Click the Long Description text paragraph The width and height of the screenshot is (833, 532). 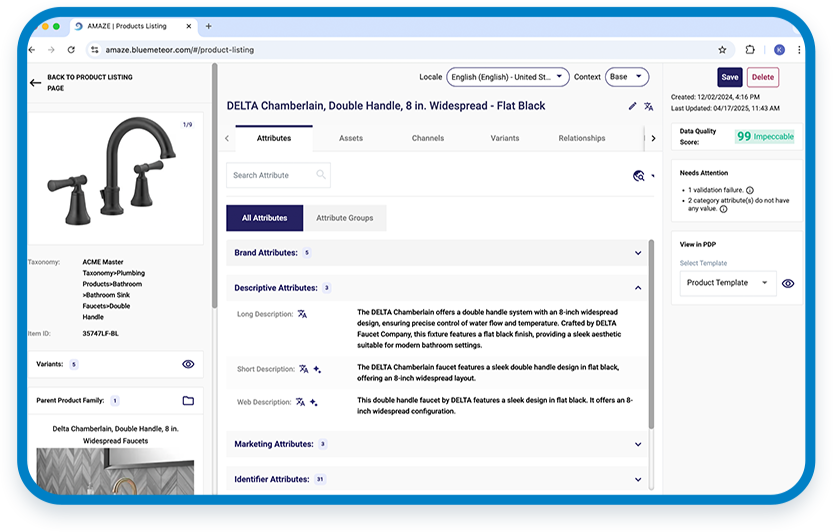pyautogui.click(x=489, y=328)
